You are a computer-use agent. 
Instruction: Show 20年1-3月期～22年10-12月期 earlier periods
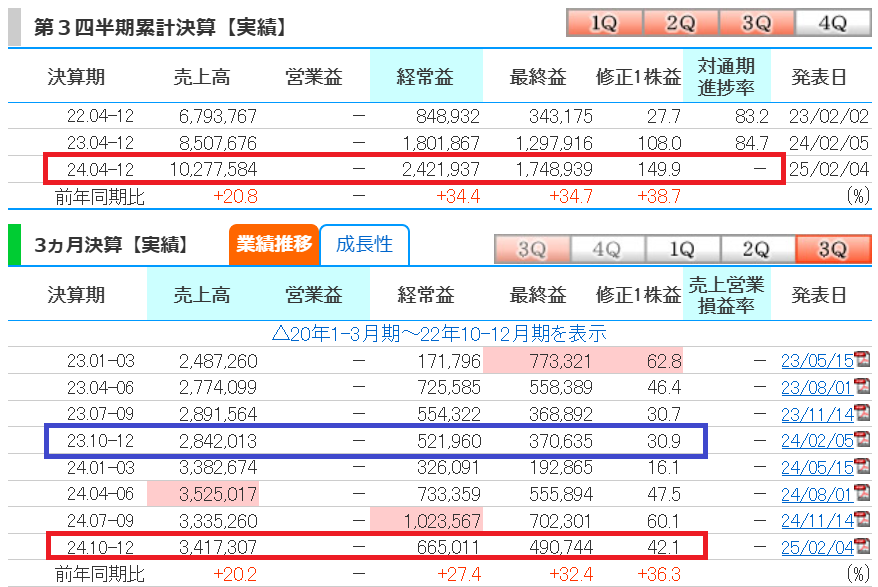pos(439,334)
